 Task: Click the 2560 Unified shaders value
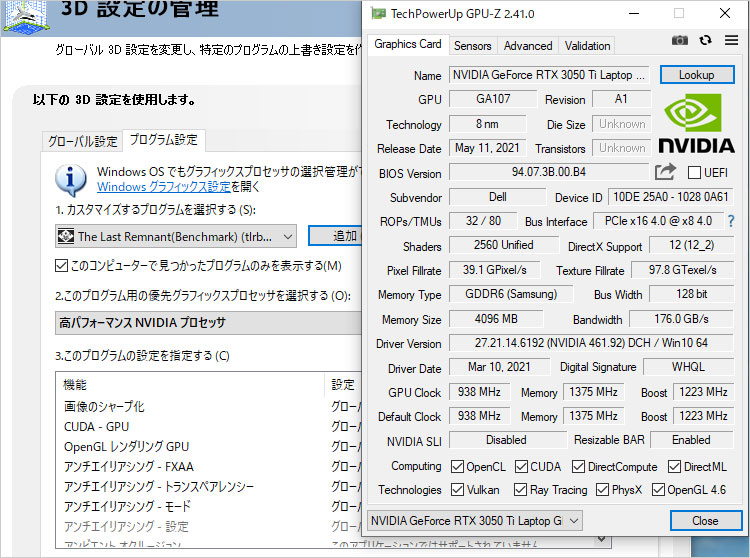pyautogui.click(x=504, y=245)
